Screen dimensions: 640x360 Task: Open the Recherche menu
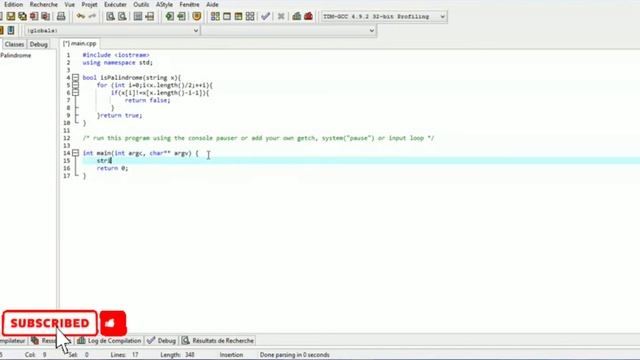point(44,4)
